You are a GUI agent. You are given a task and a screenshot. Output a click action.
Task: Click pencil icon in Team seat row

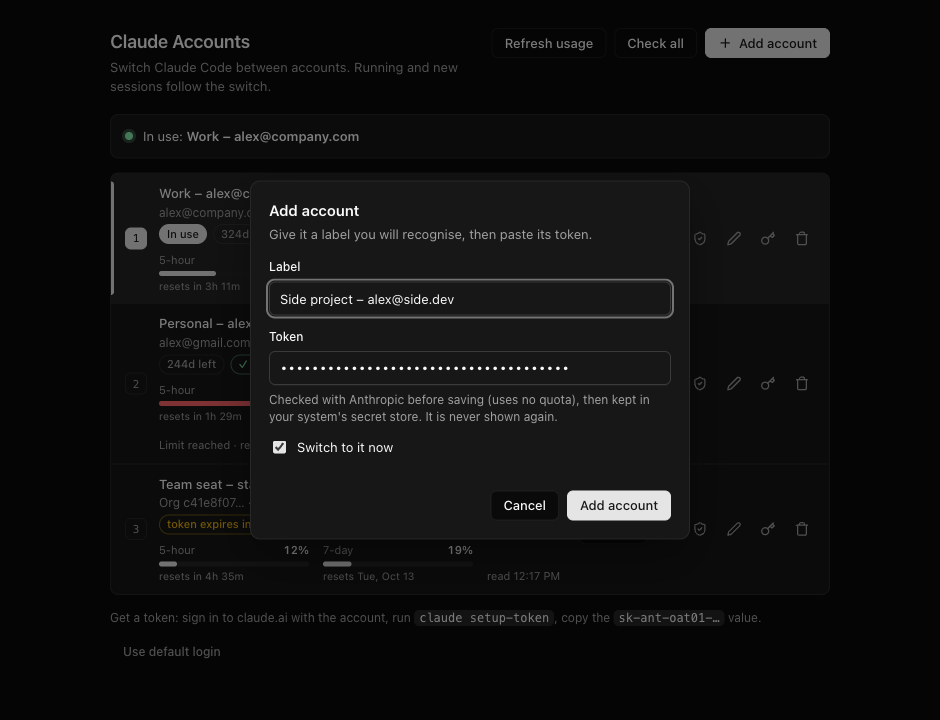coord(734,529)
